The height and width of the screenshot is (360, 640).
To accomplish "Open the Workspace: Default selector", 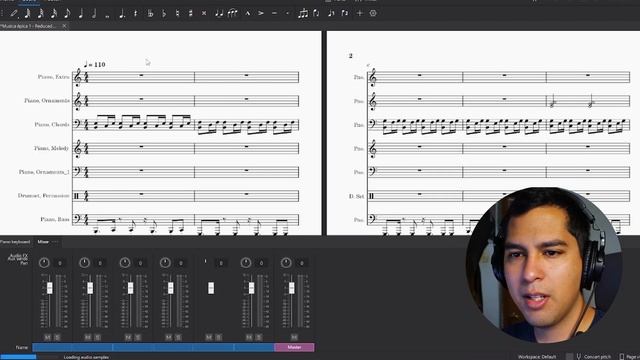I will click(537, 357).
